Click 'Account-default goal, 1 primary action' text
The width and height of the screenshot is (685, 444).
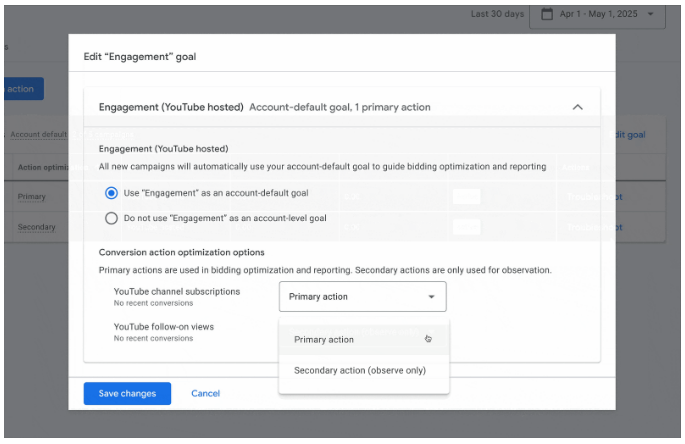(x=340, y=107)
